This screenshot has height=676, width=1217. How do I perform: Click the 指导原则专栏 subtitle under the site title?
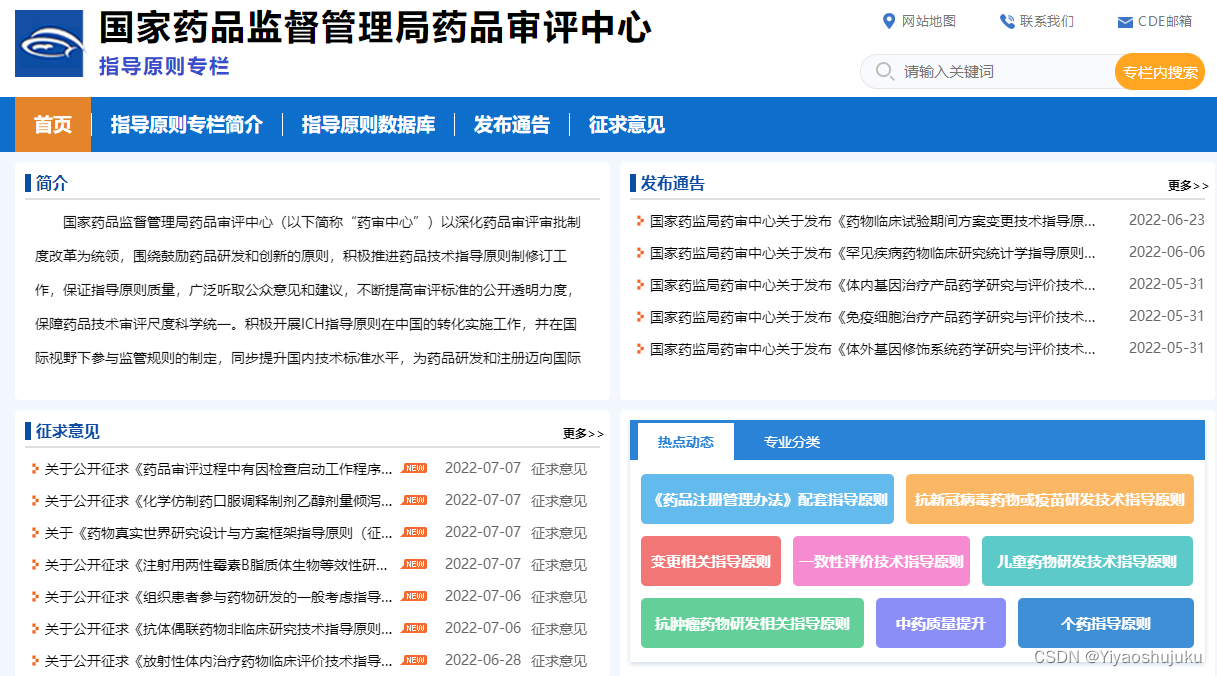pyautogui.click(x=164, y=66)
